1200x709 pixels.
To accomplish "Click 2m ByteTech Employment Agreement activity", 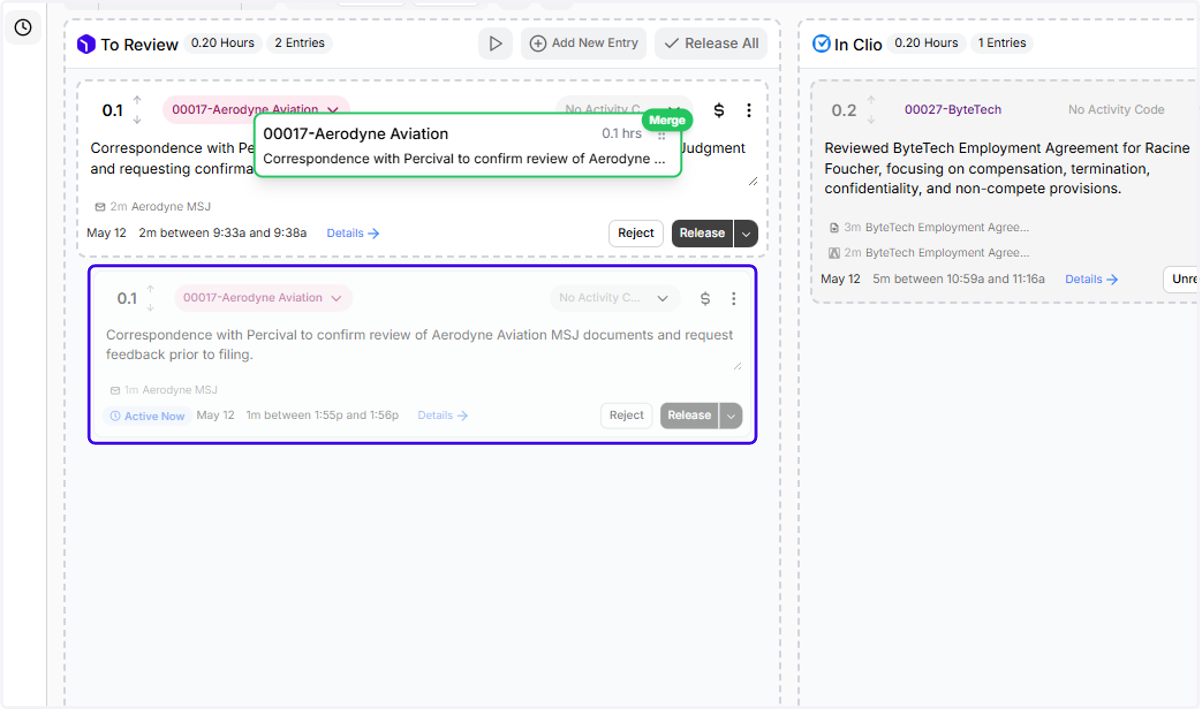I will pyautogui.click(x=929, y=253).
